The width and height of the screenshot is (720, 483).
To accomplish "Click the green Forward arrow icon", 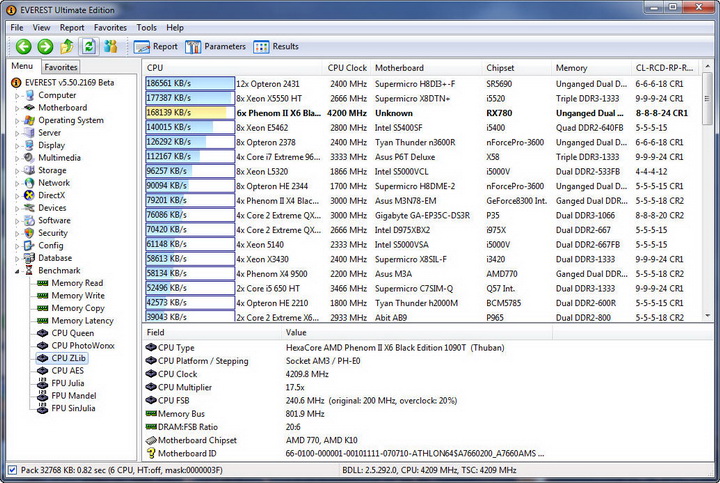I will click(45, 46).
